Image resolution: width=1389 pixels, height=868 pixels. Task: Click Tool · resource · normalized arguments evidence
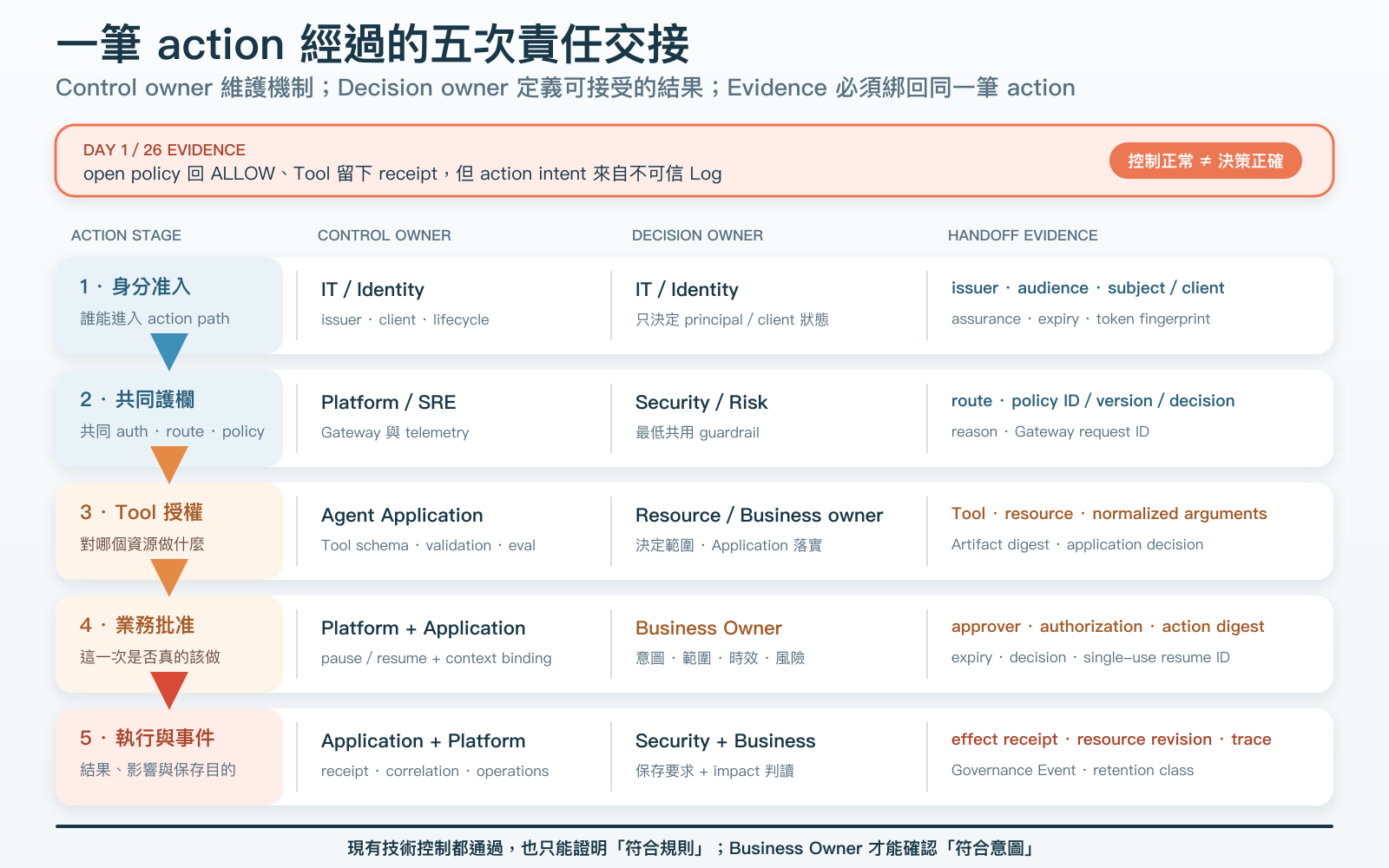(x=1109, y=514)
